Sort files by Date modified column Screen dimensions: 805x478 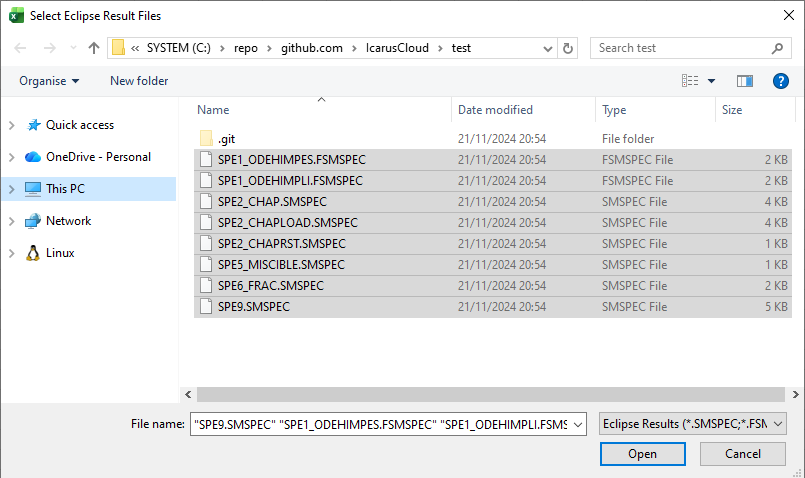(x=523, y=110)
